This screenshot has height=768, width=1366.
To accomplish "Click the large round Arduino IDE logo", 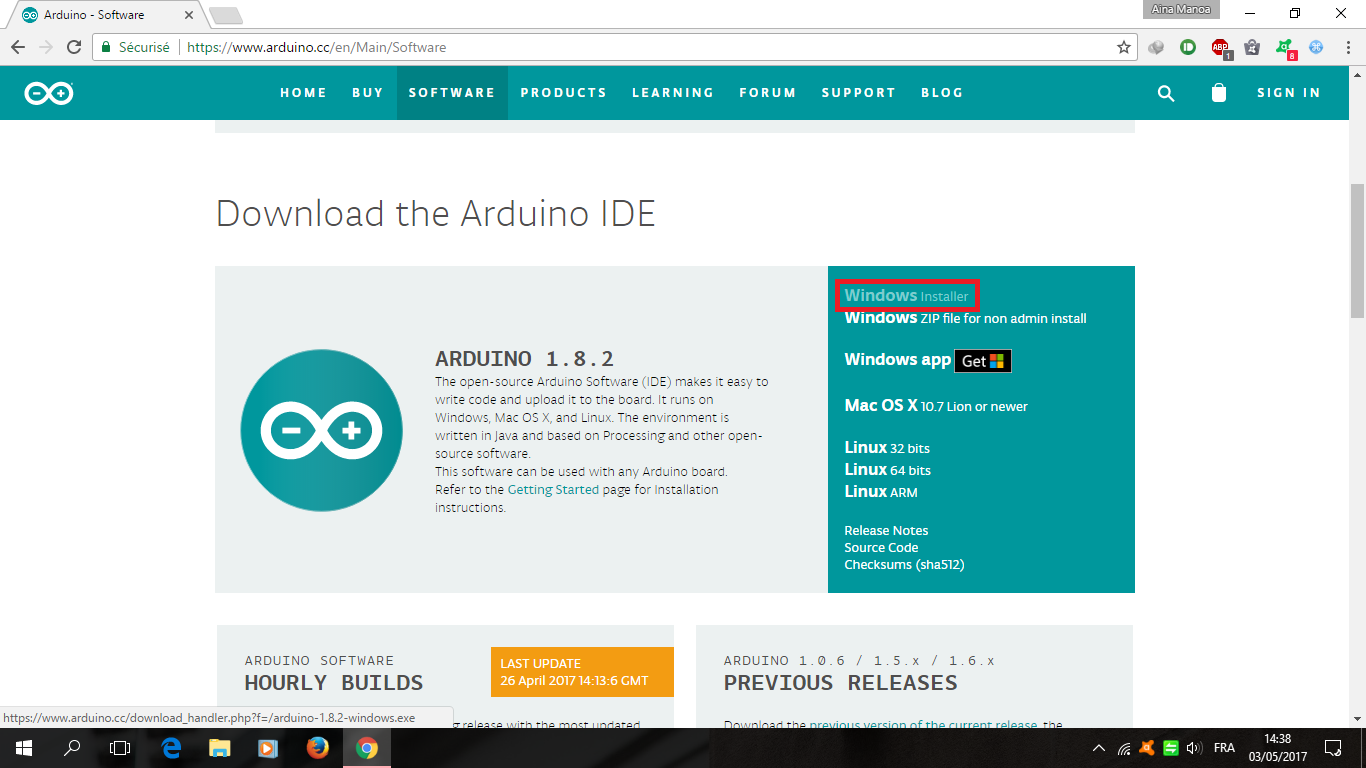I will pyautogui.click(x=322, y=430).
